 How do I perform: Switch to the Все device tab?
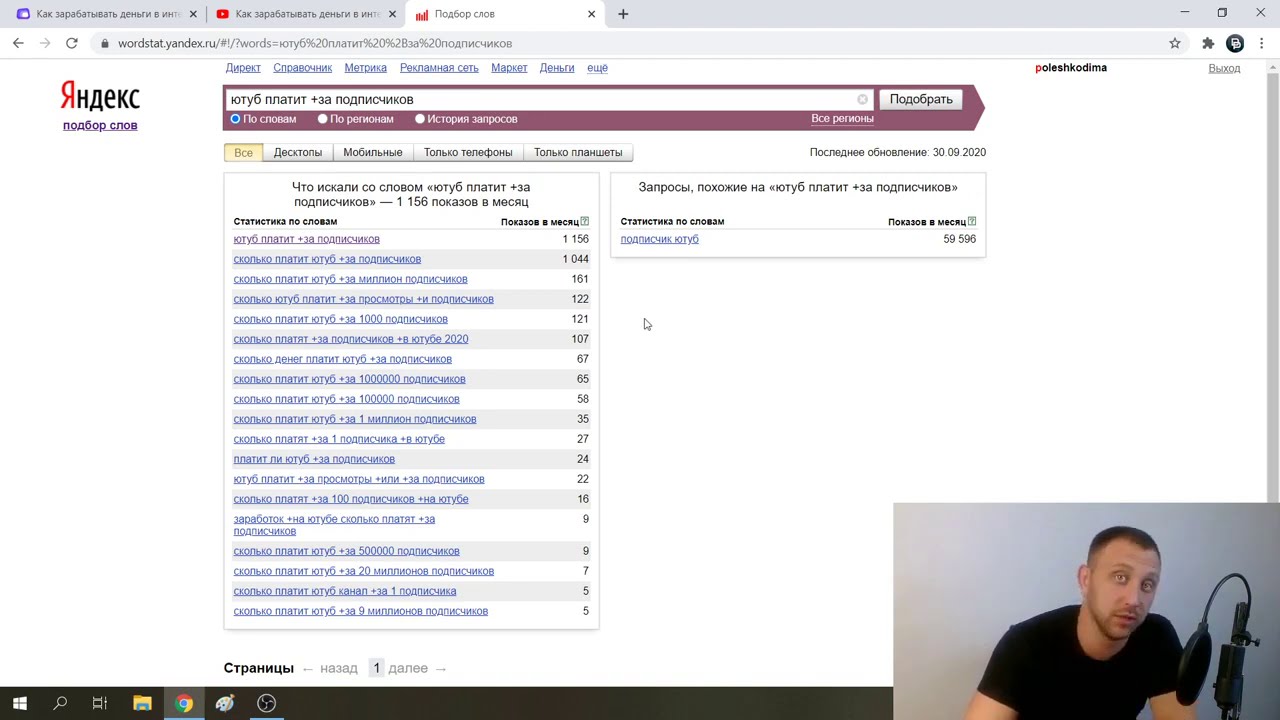click(x=243, y=152)
